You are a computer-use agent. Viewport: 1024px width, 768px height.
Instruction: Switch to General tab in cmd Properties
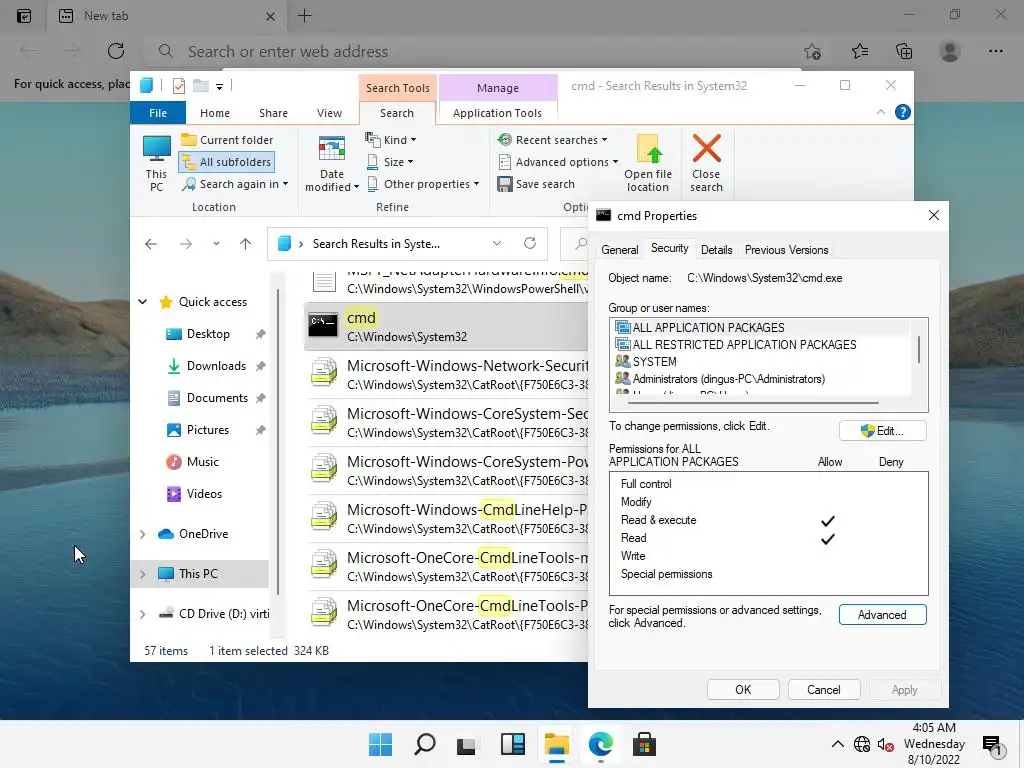click(620, 249)
